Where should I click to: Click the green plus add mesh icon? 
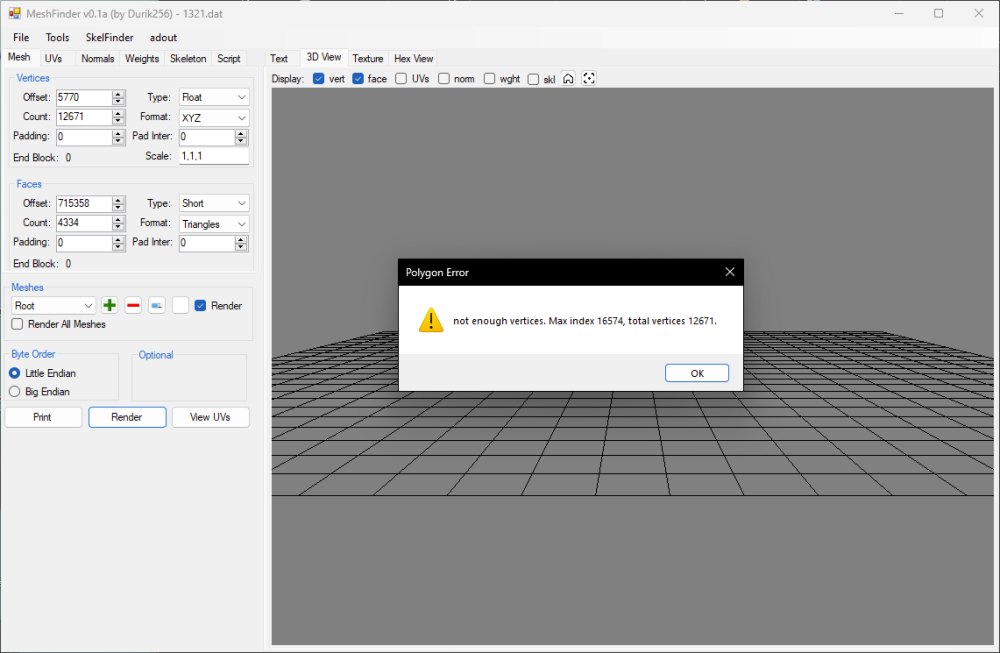pos(109,305)
